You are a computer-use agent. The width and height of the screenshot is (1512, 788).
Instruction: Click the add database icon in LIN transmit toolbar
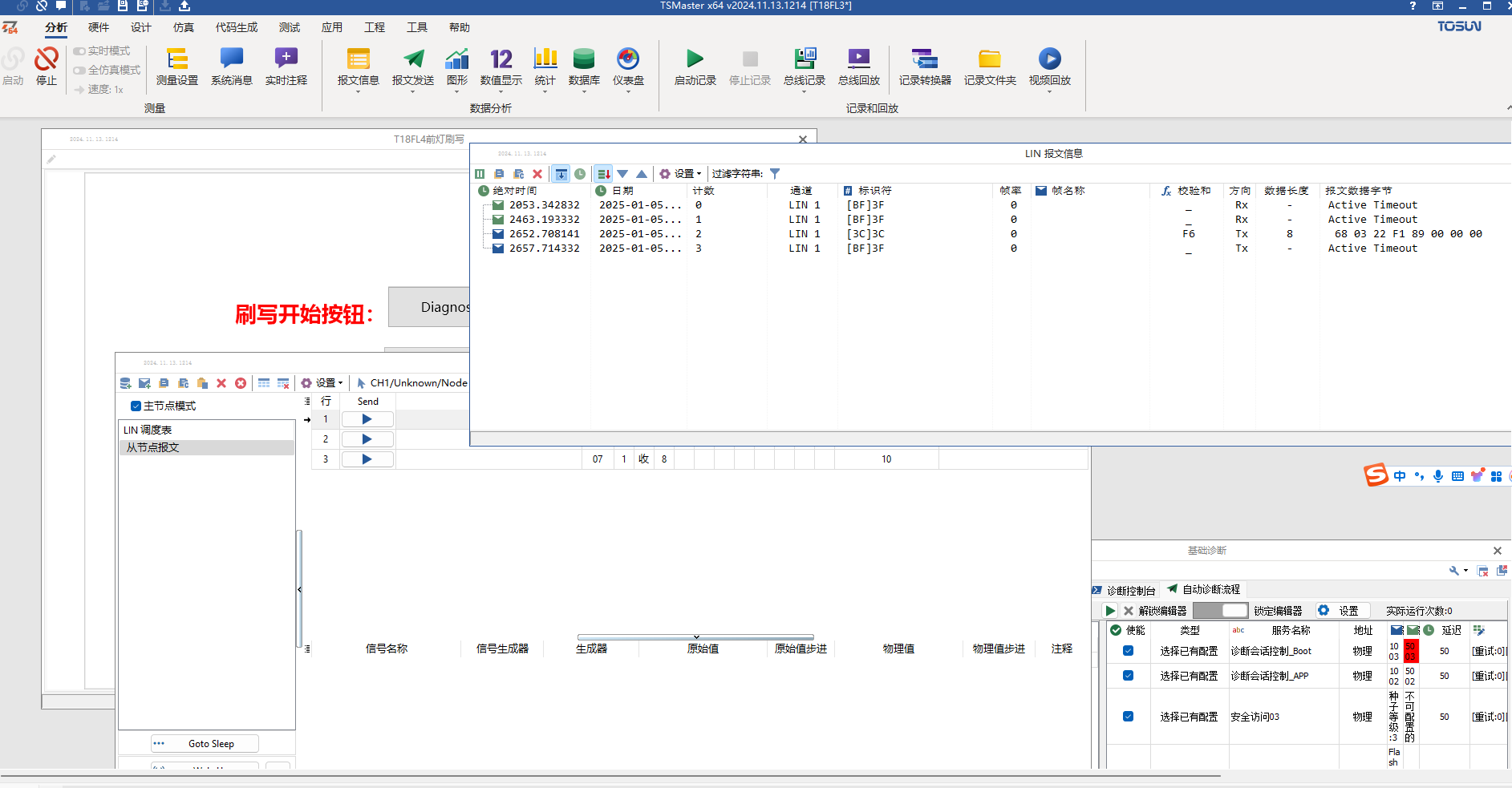click(x=125, y=383)
